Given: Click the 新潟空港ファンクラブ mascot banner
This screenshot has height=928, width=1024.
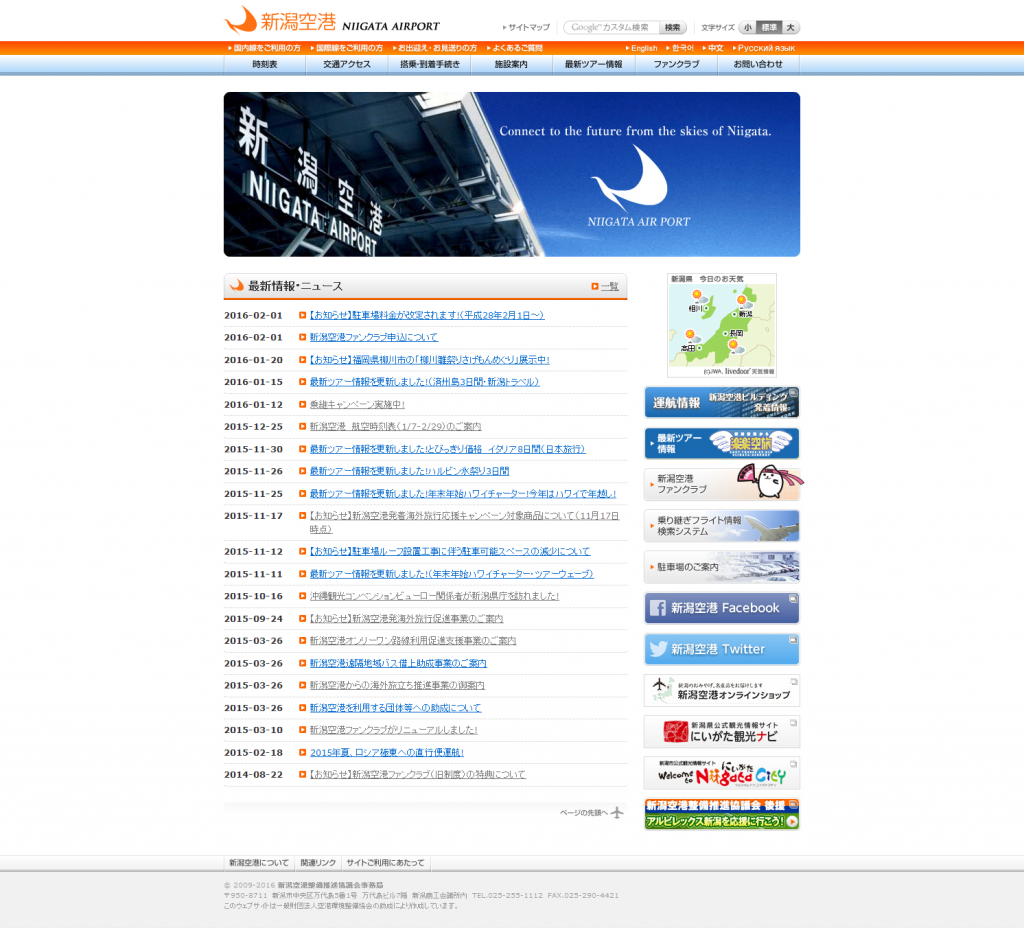Looking at the screenshot, I should tap(721, 484).
